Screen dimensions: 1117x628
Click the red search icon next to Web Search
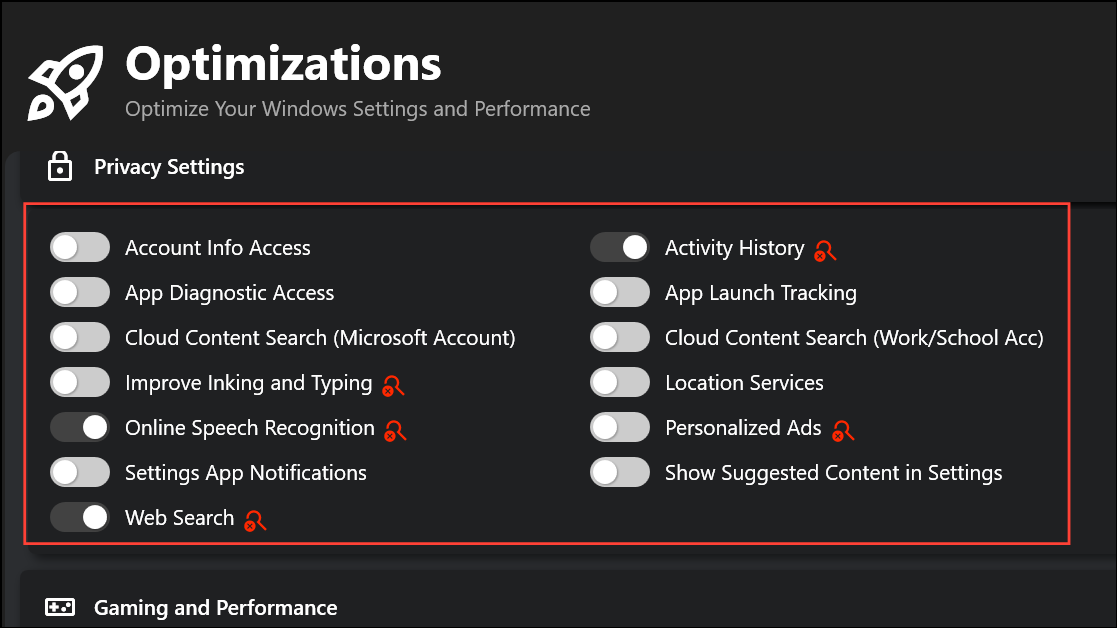pyautogui.click(x=255, y=520)
